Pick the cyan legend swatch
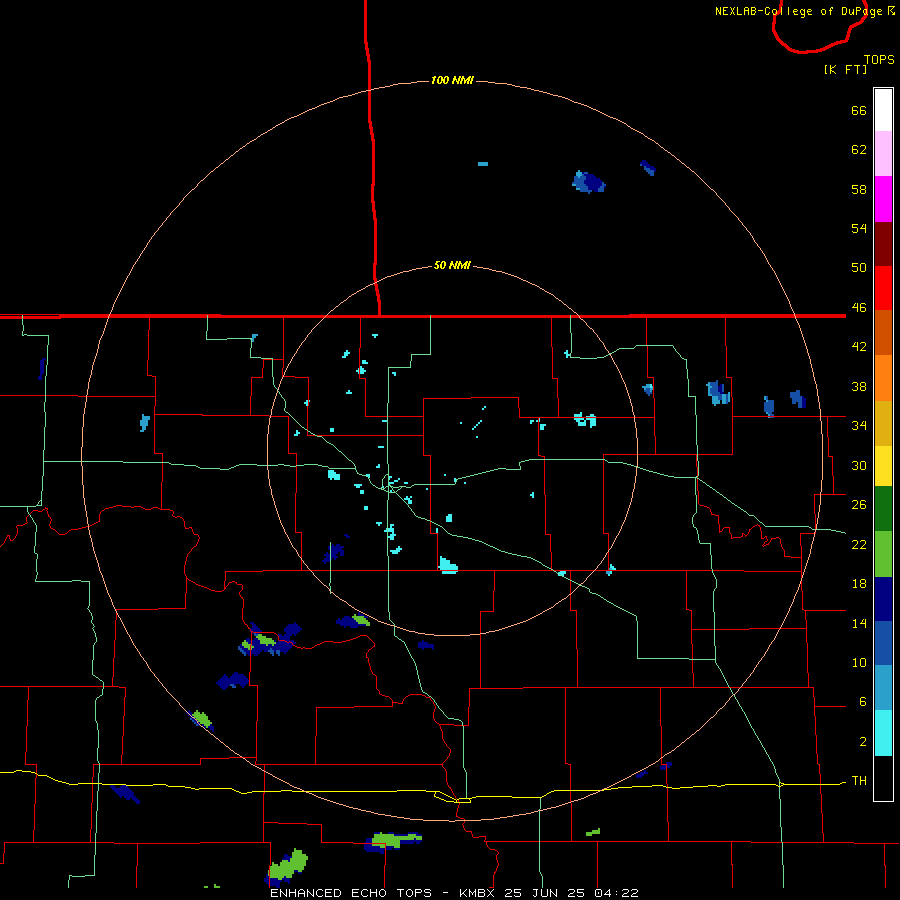The width and height of the screenshot is (900, 900). [x=883, y=733]
